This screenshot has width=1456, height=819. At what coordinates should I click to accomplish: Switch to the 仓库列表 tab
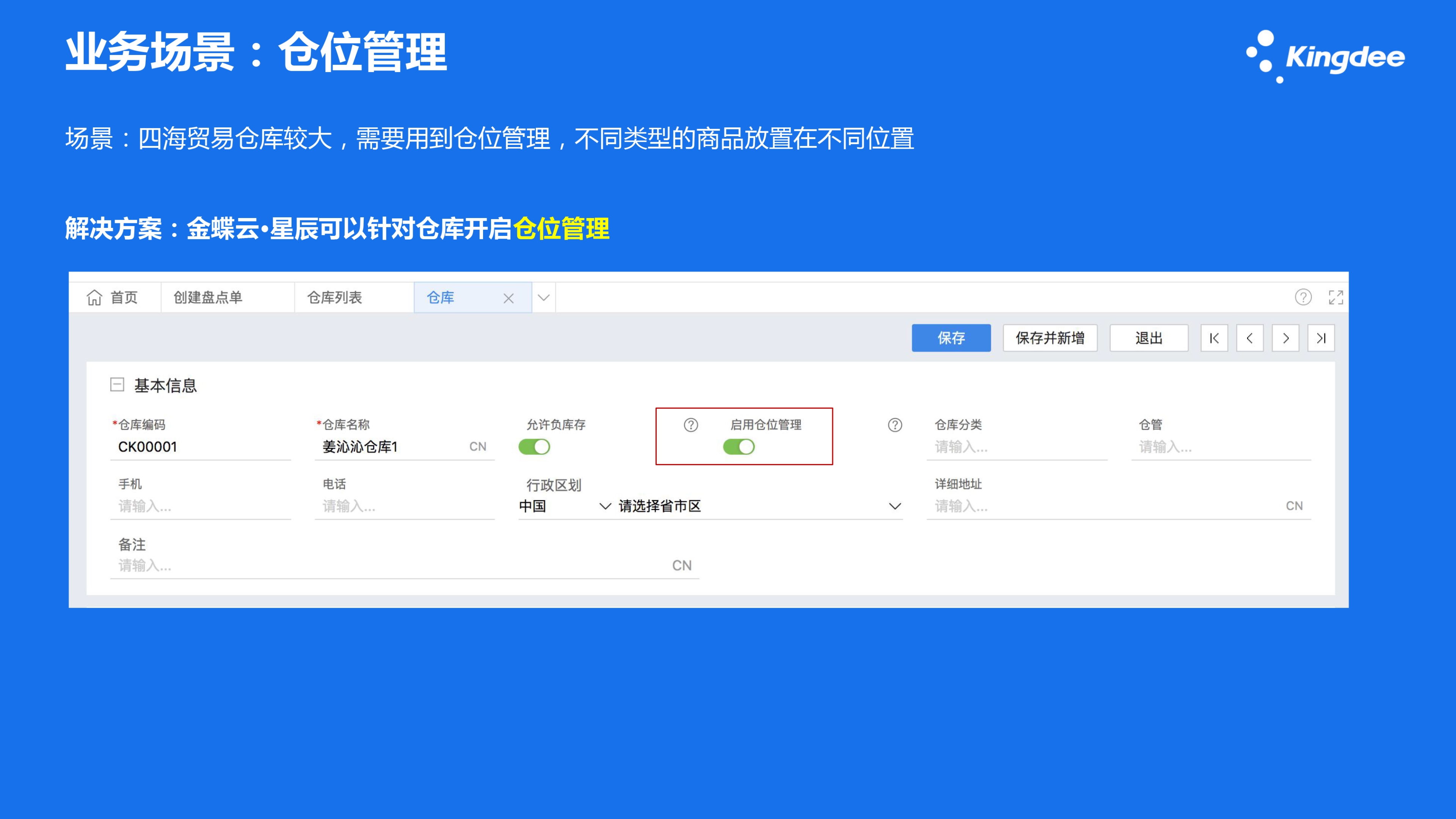tap(334, 297)
